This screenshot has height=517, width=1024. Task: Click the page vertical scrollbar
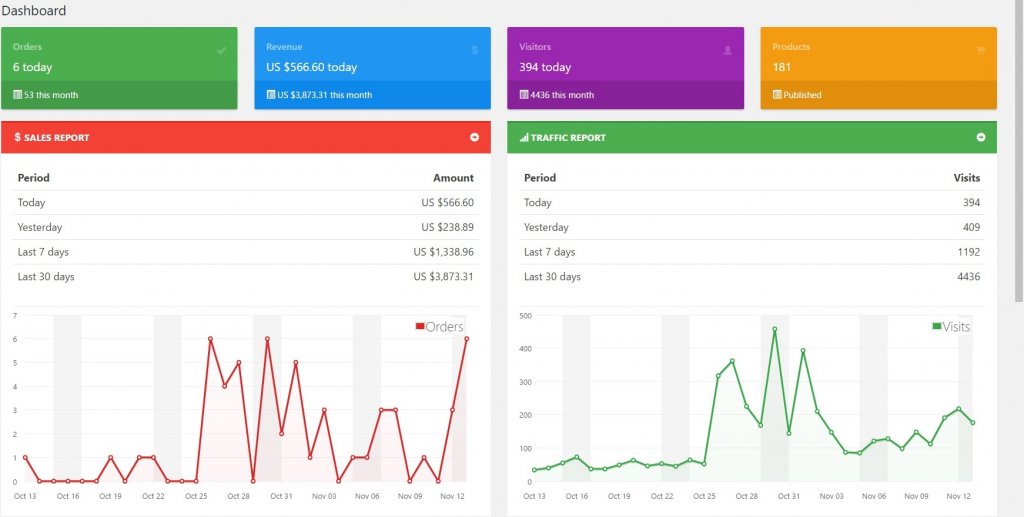pos(1019,151)
